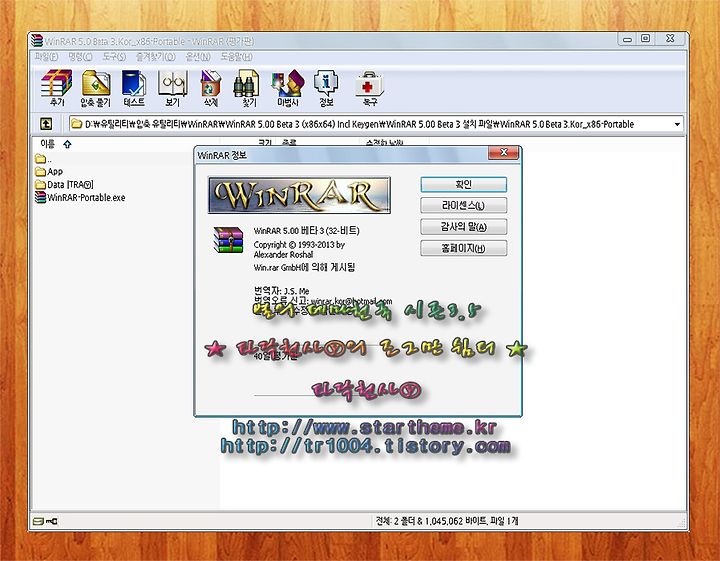Select the 'App' folder name text

(55, 172)
